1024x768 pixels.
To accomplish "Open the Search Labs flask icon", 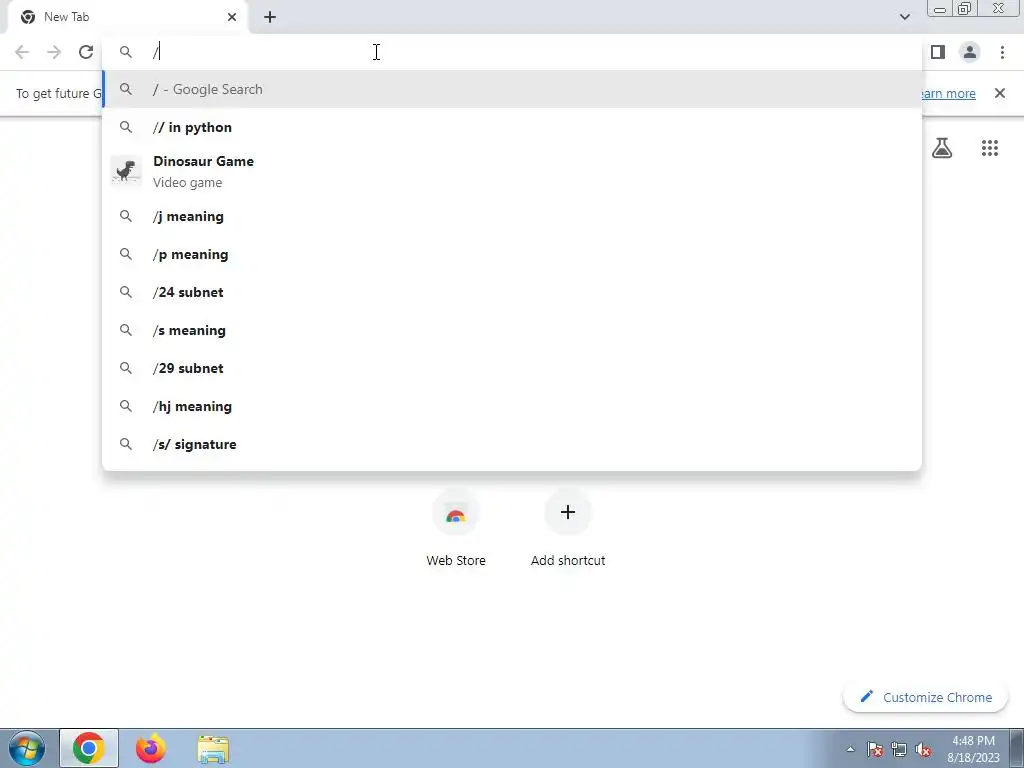I will 942,148.
